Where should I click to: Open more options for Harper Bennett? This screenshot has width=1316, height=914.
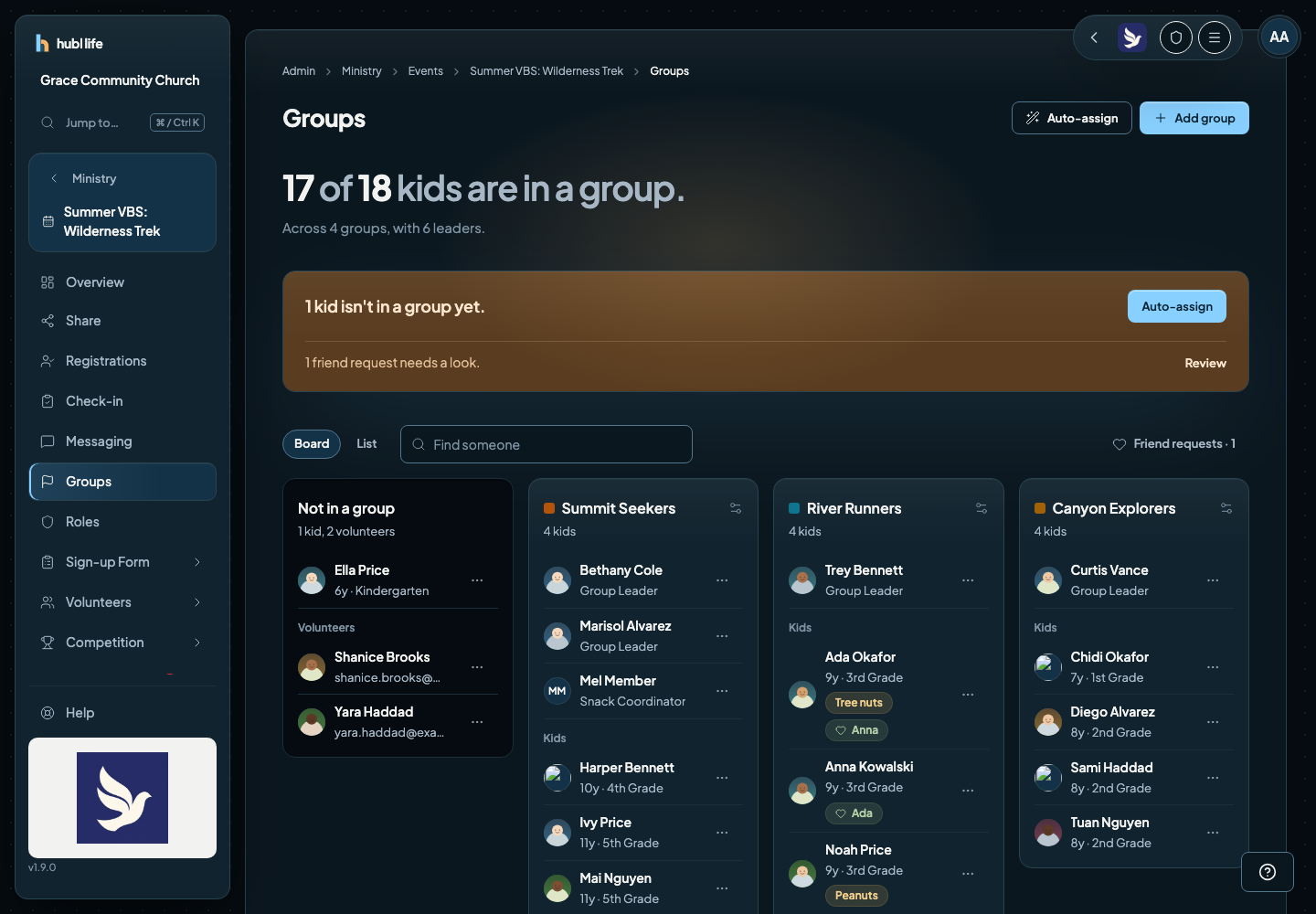[722, 778]
